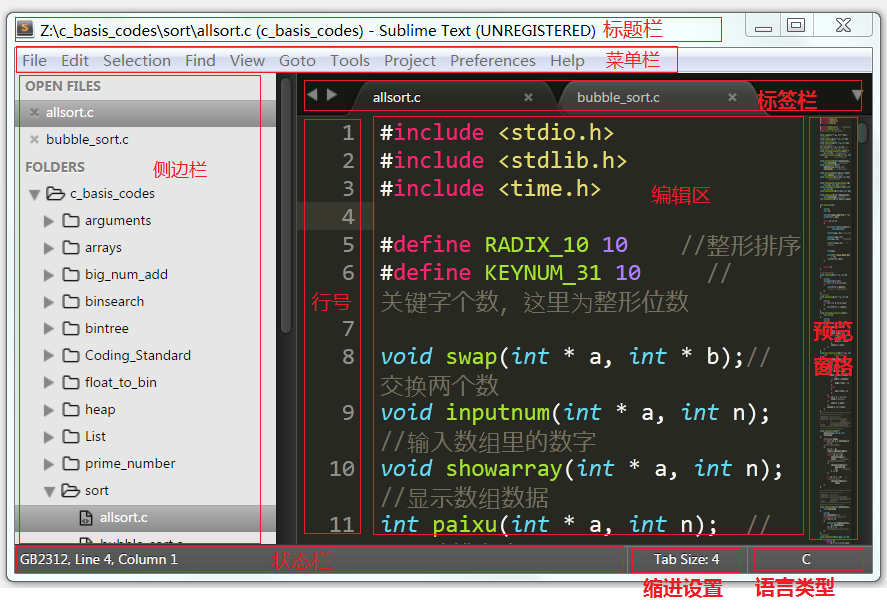The width and height of the screenshot is (887, 616).
Task: Collapse the sort folder
Action: (x=49, y=491)
